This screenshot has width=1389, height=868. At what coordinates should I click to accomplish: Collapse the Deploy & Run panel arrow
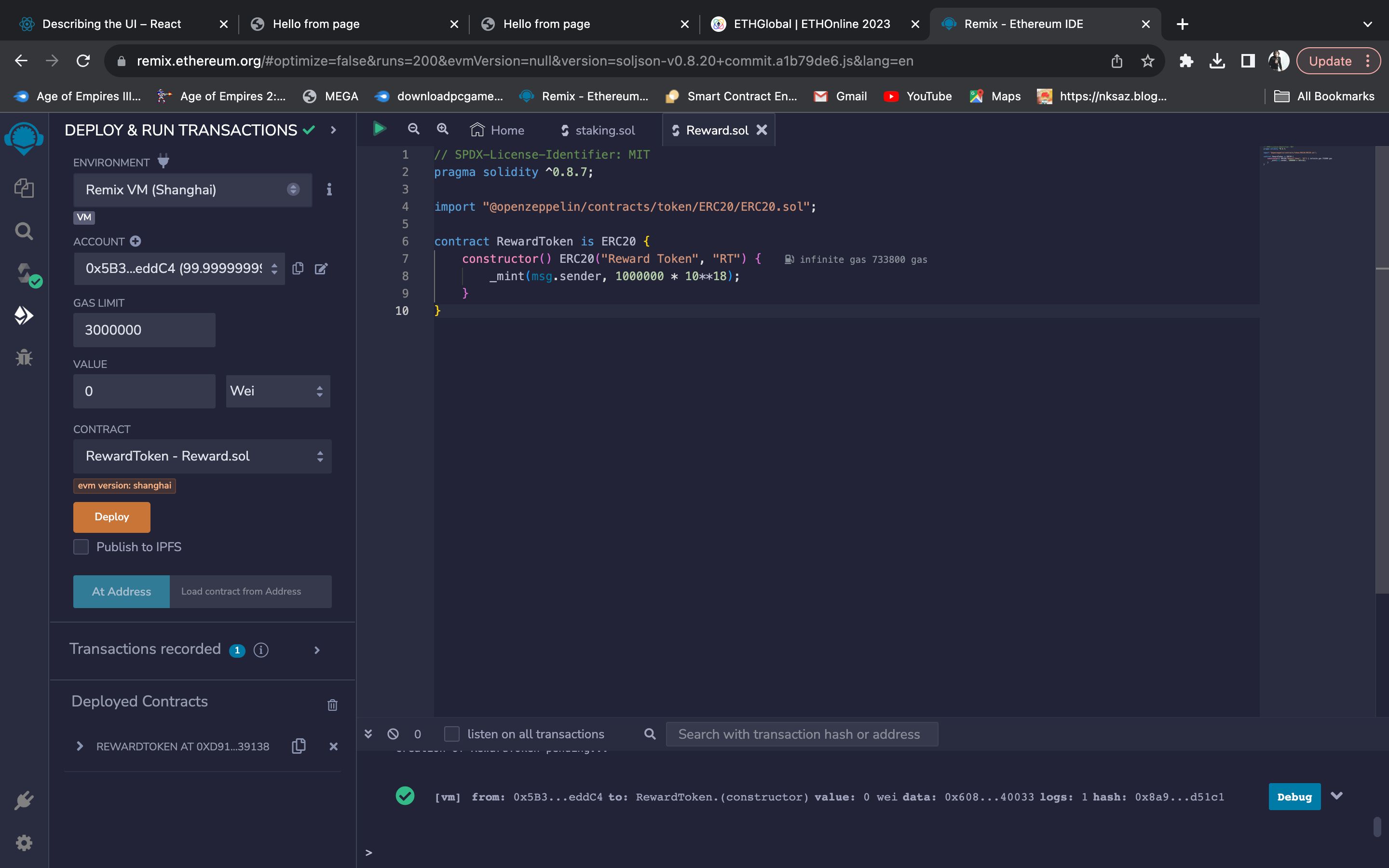[x=333, y=130]
